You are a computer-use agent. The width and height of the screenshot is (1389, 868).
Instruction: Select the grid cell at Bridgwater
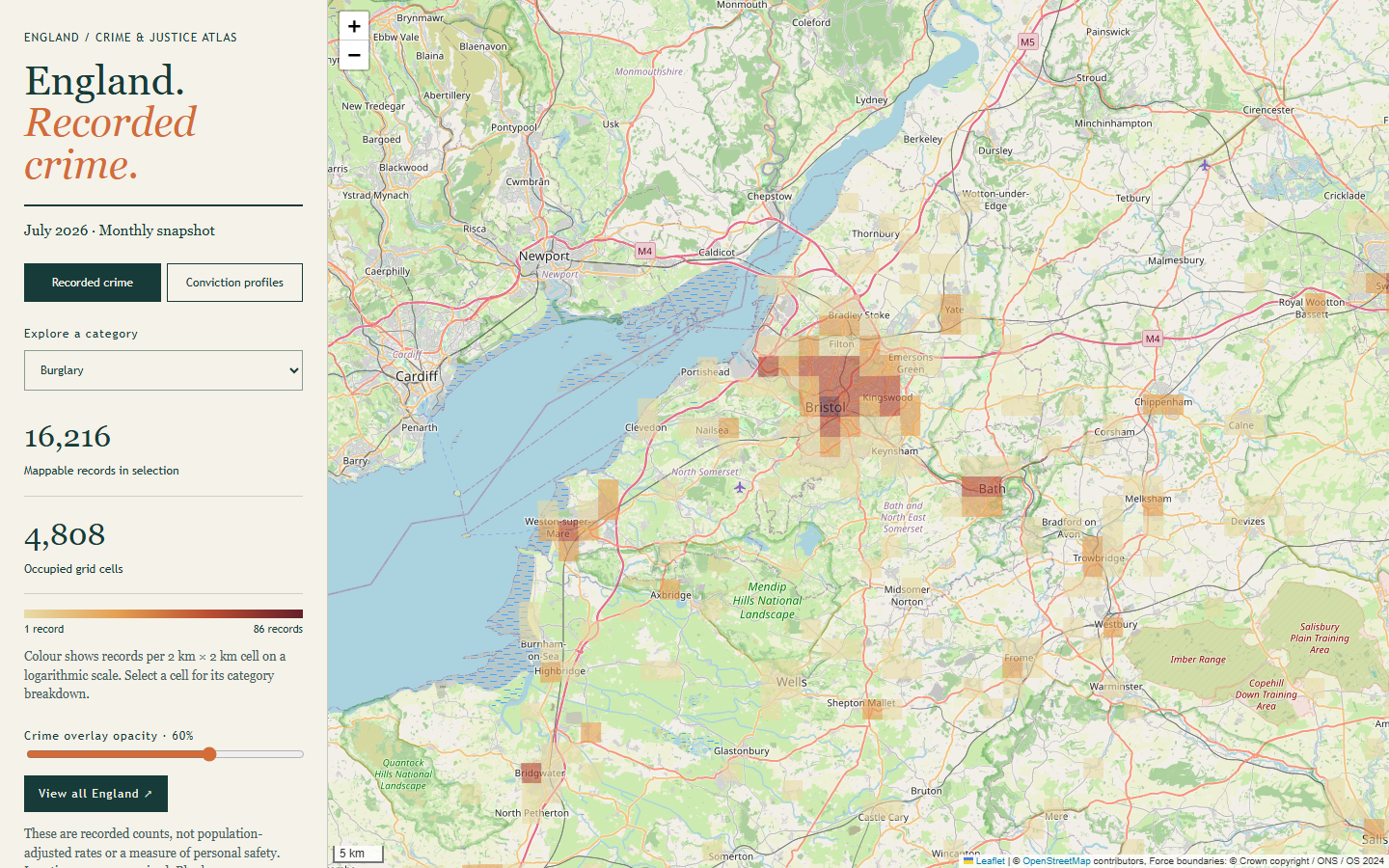531,773
